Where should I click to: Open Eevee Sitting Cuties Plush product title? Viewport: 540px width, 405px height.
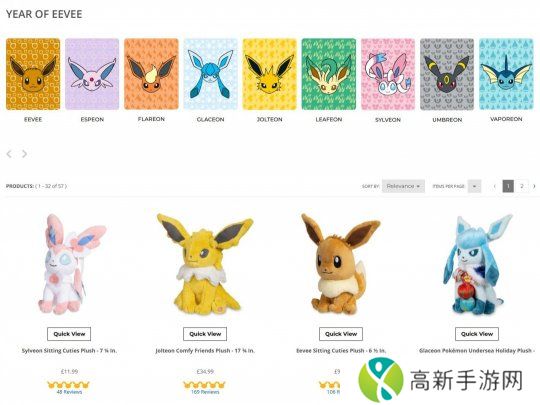[x=341, y=351]
